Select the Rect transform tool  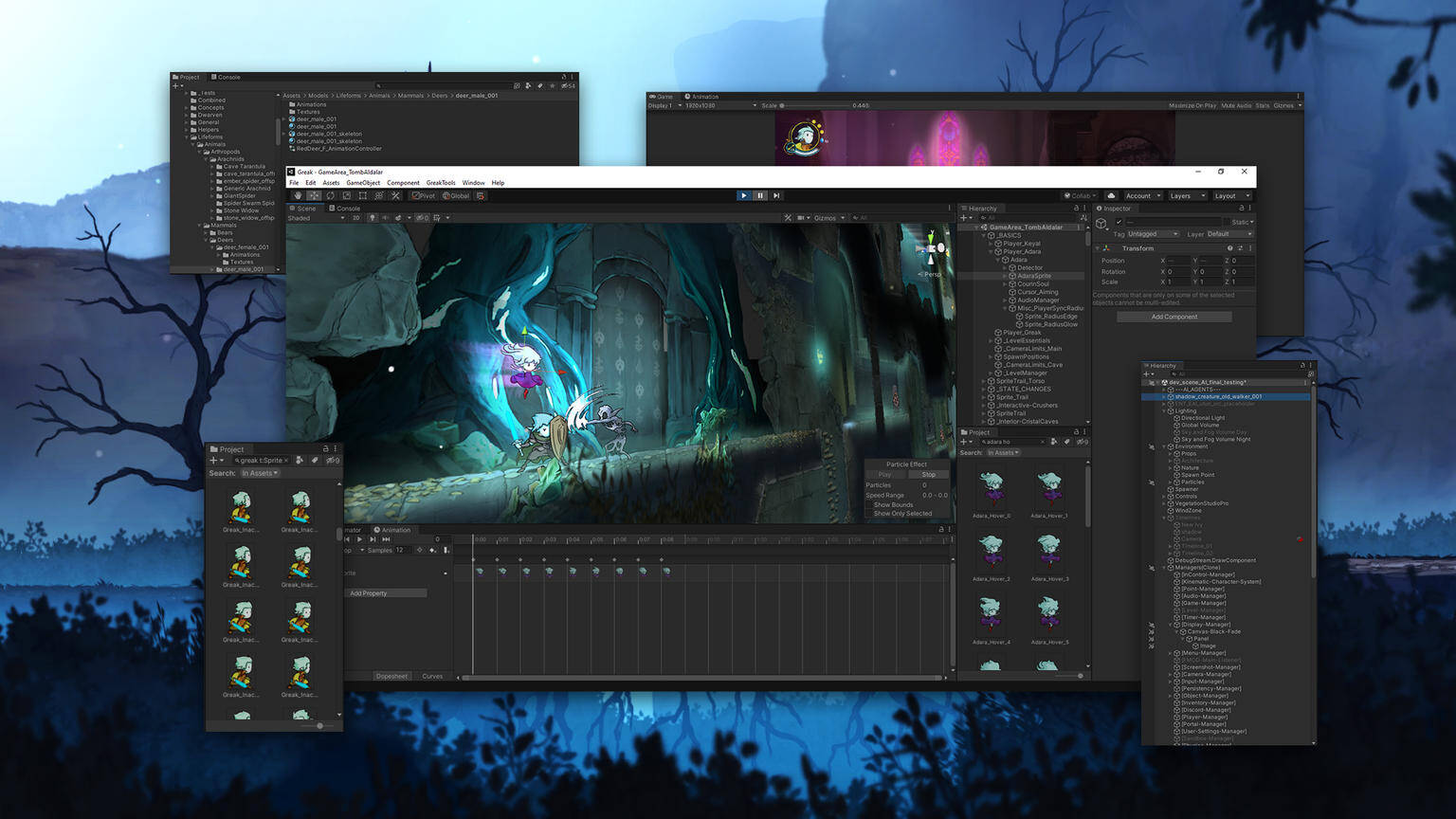click(363, 196)
